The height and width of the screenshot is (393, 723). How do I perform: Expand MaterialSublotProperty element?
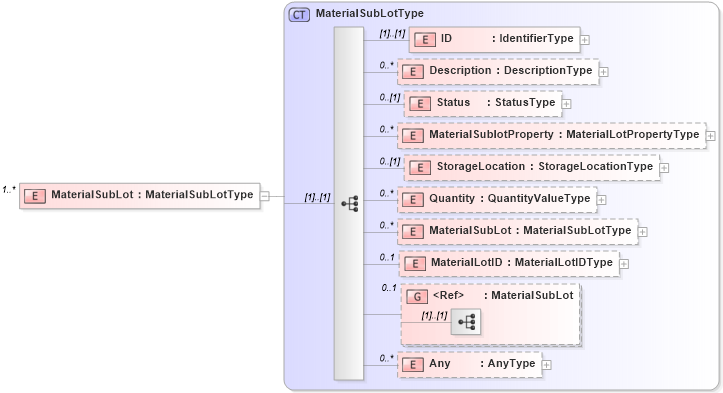pyautogui.click(x=711, y=136)
